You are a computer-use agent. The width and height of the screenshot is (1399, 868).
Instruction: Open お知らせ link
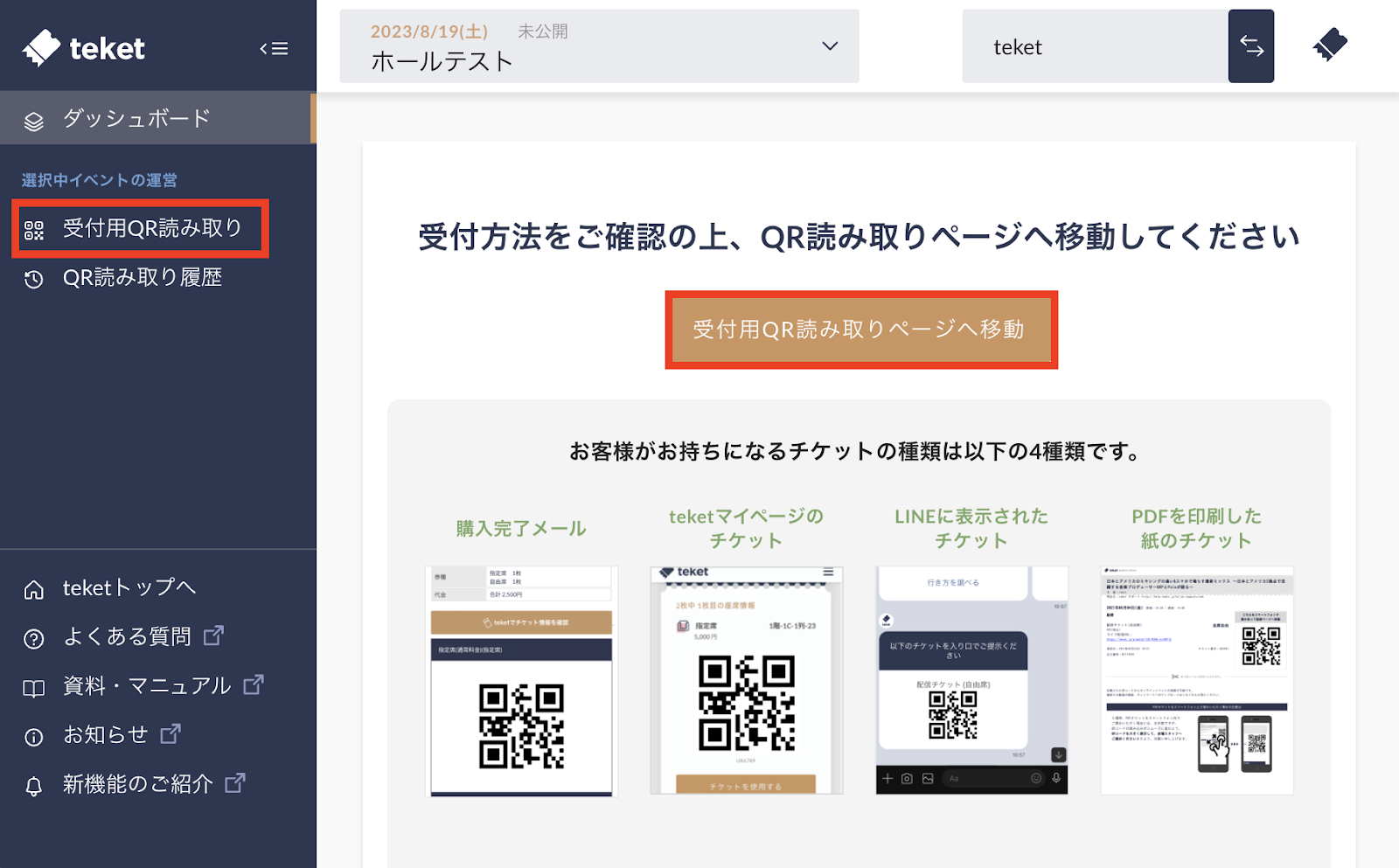coord(106,735)
